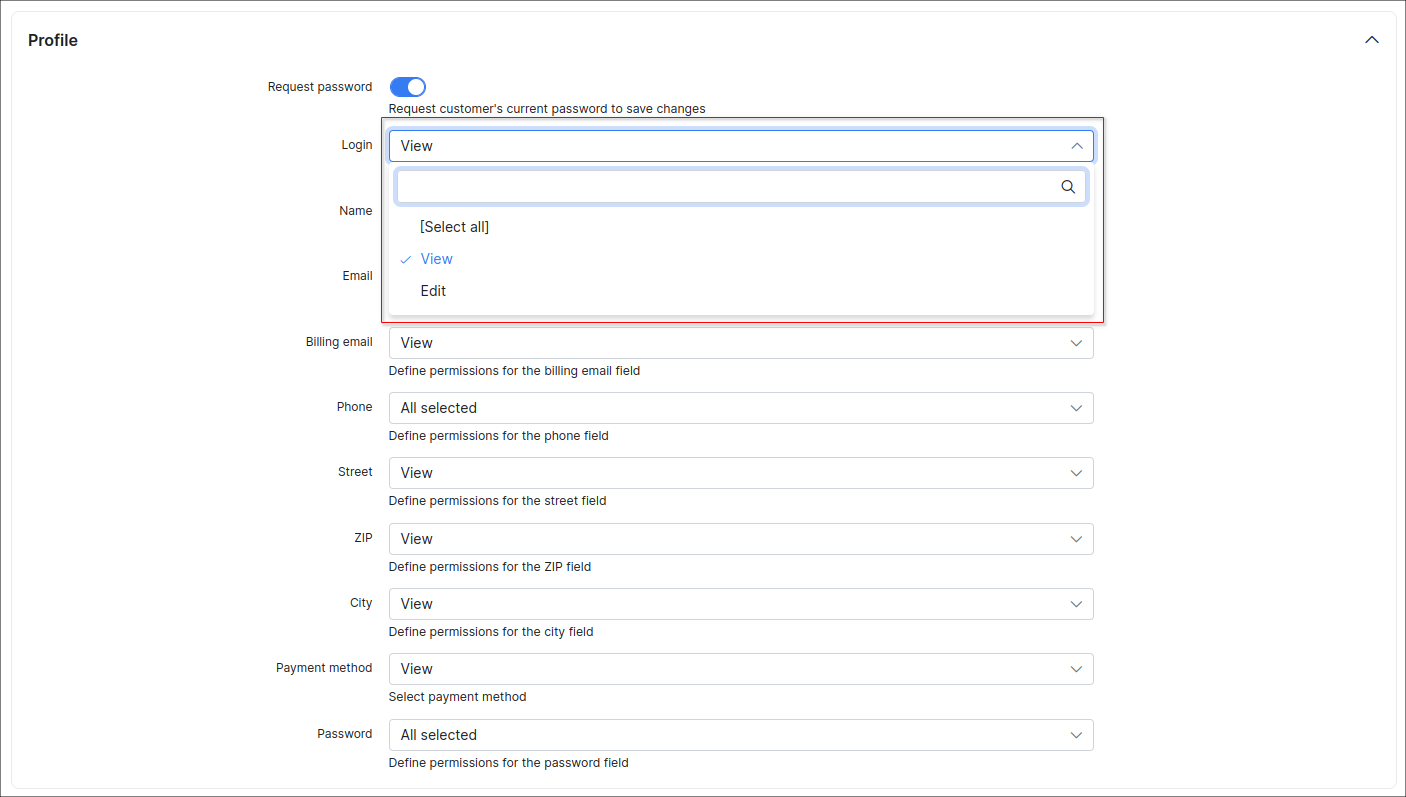Click the search field in Login dropdown
The image size is (1406, 797).
click(728, 187)
